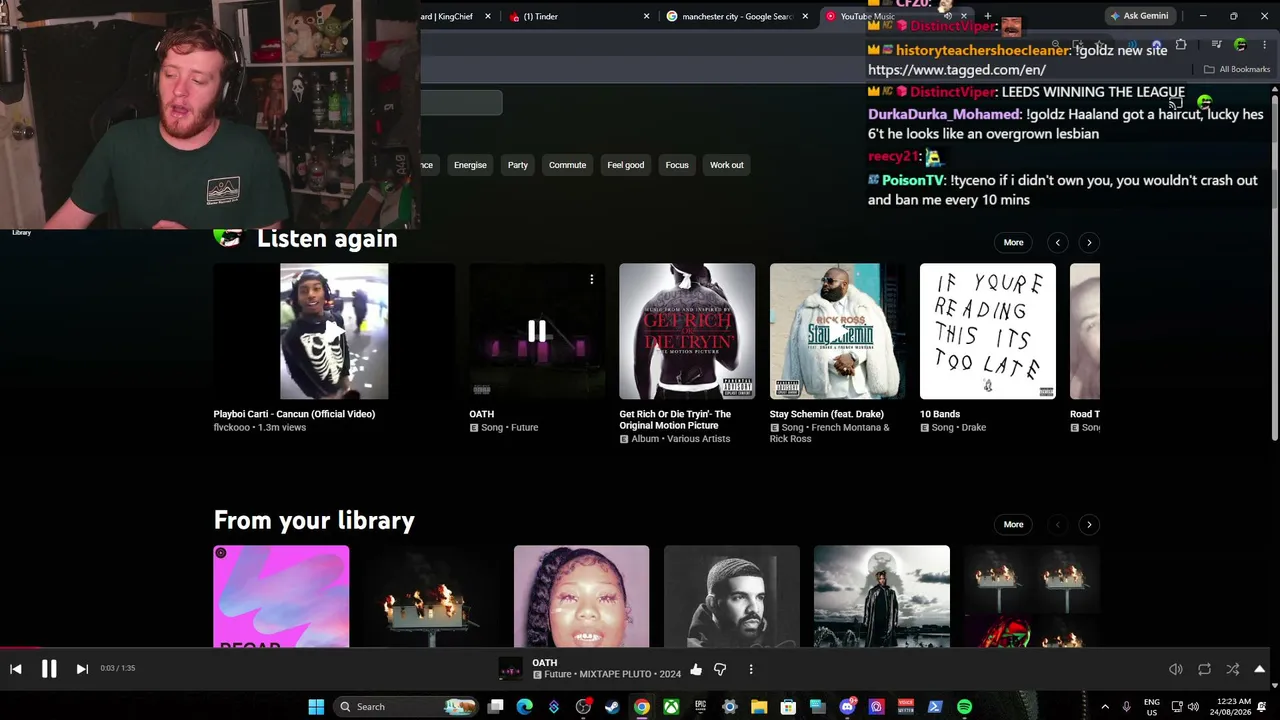Like the song OATH
The image size is (1280, 720).
[696, 669]
